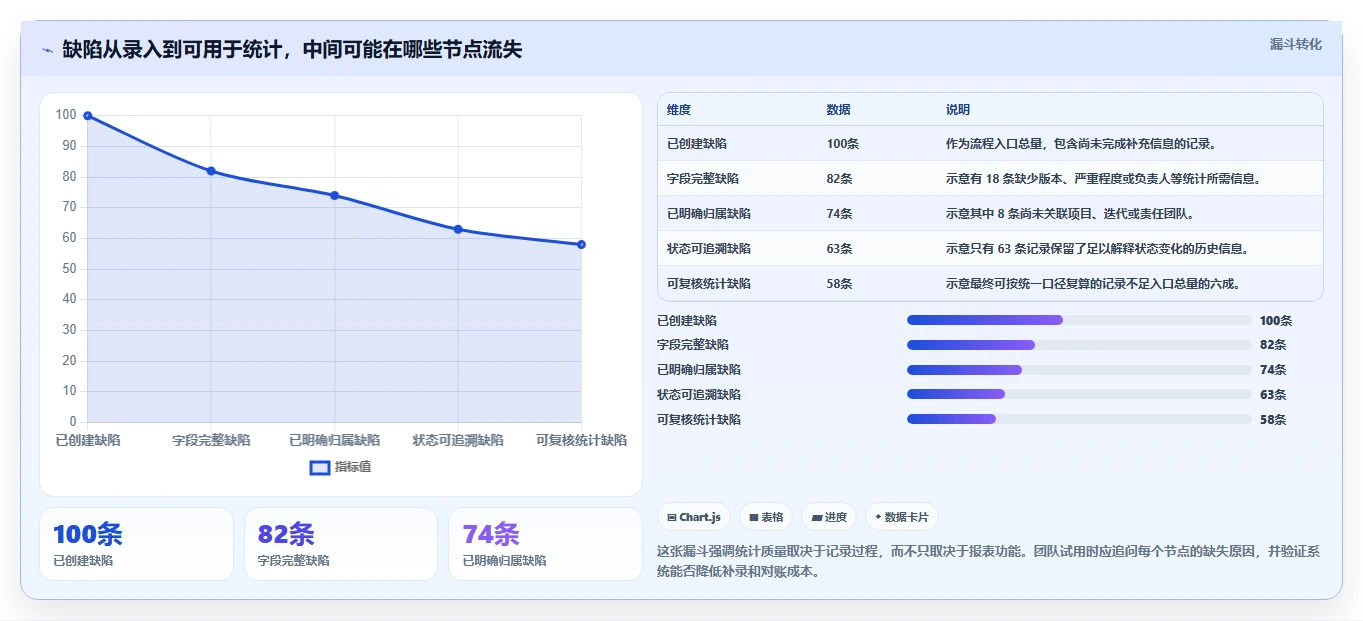Image resolution: width=1363 pixels, height=621 pixels.
Task: Click the 已明确归属缺陷 x-axis label on the chart
Action: tap(335, 440)
